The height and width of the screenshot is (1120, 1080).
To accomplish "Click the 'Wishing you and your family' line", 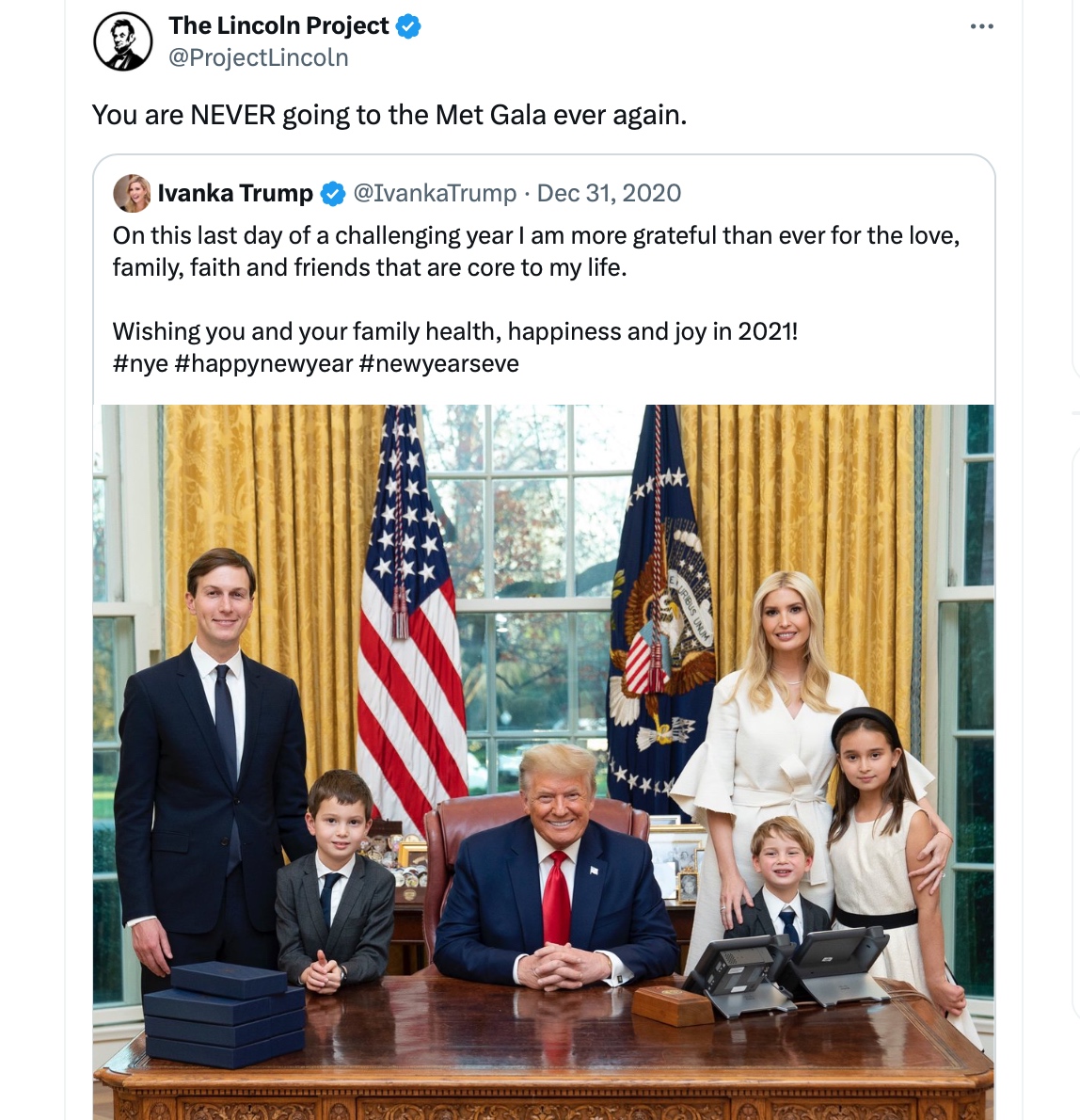I will (x=454, y=331).
